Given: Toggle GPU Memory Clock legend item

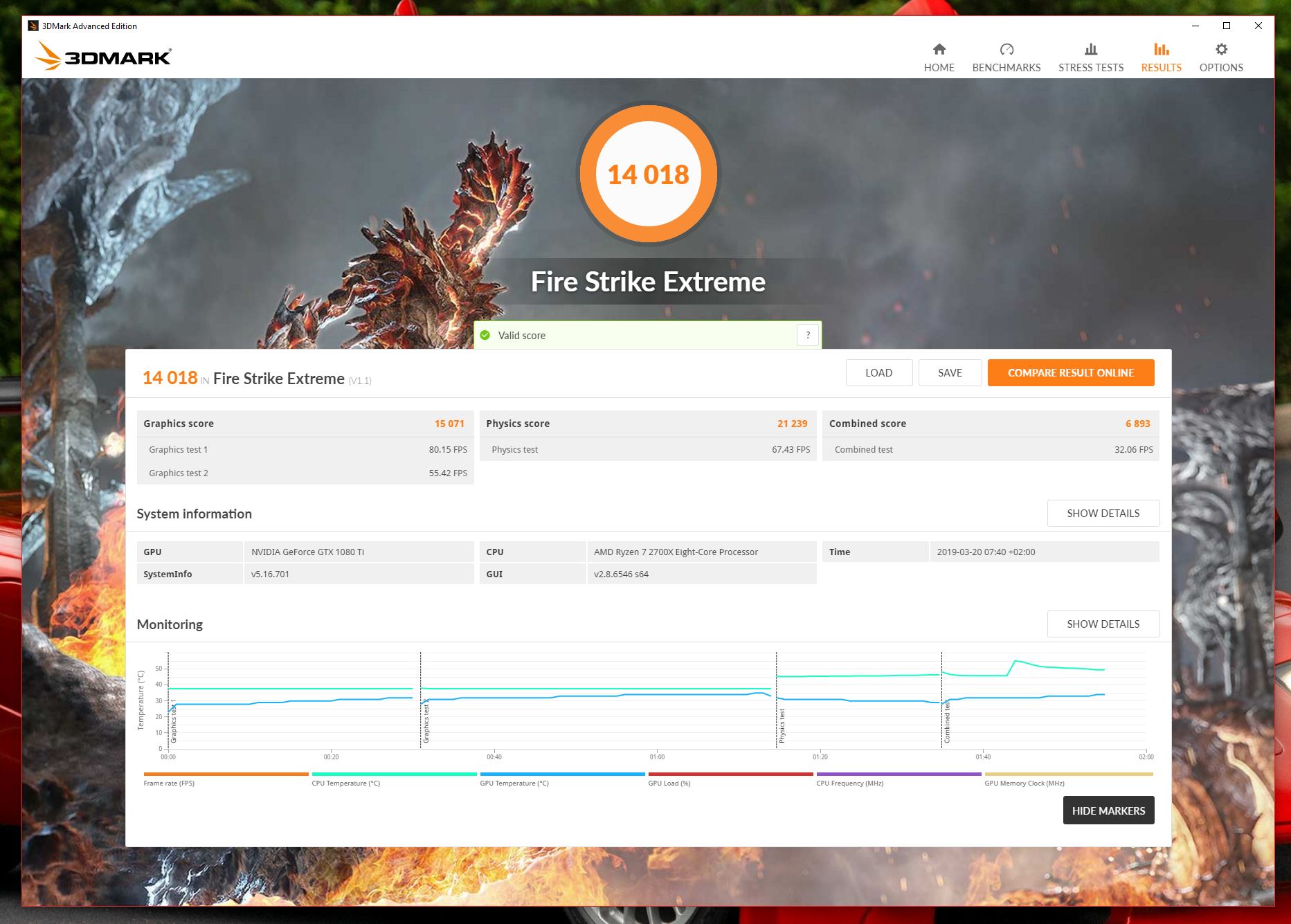Looking at the screenshot, I should [1068, 779].
